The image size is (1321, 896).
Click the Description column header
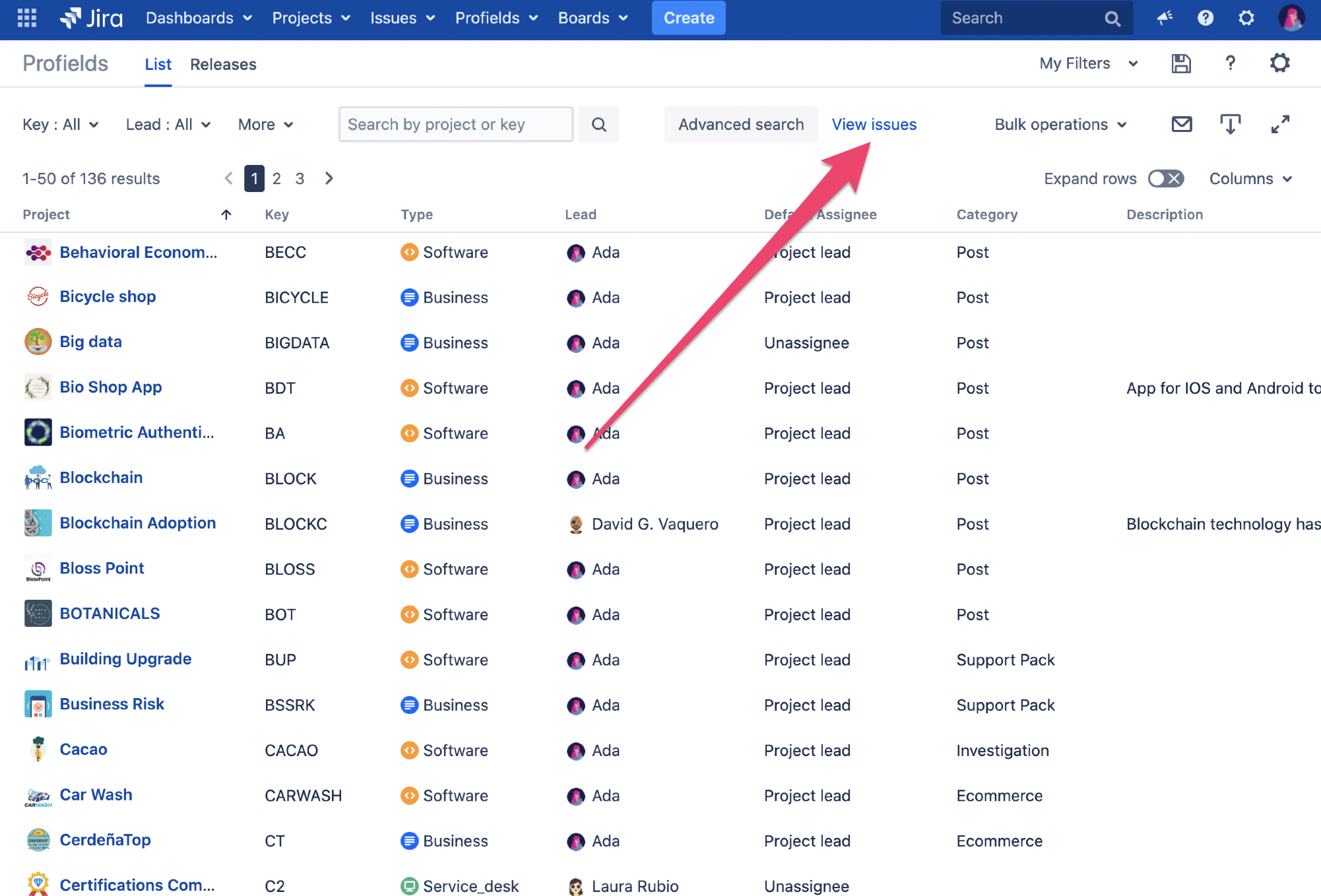[1164, 214]
